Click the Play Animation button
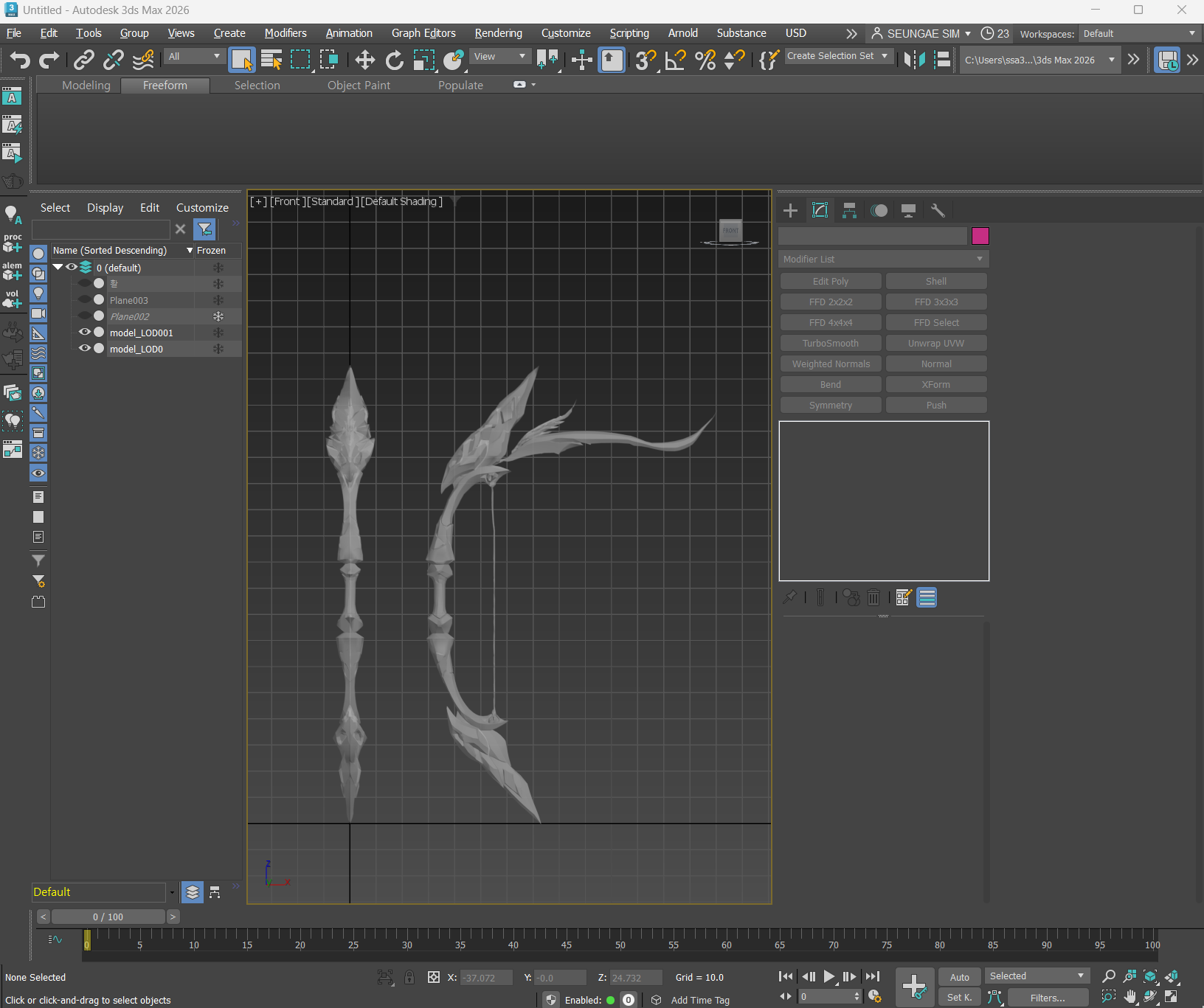 click(828, 976)
